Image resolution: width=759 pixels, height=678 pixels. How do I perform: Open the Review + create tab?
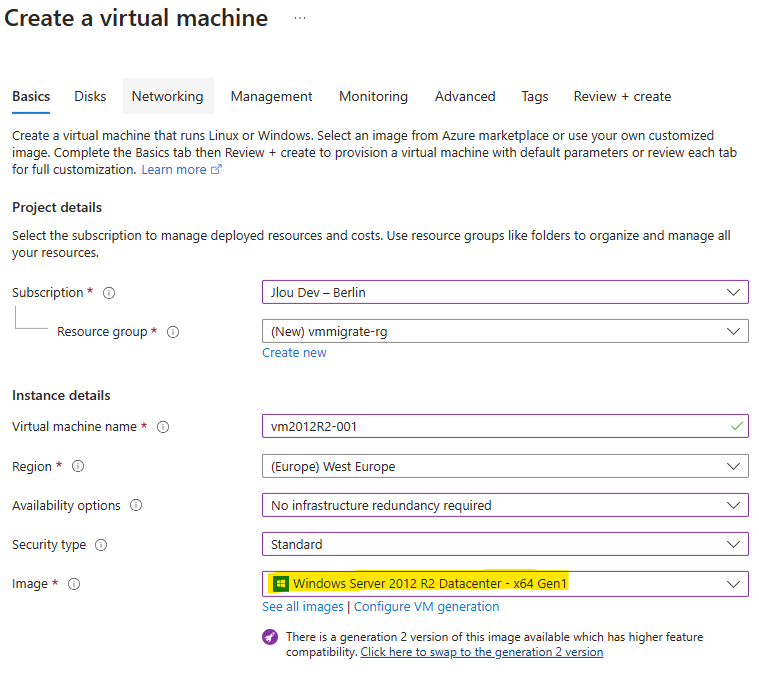coord(622,96)
